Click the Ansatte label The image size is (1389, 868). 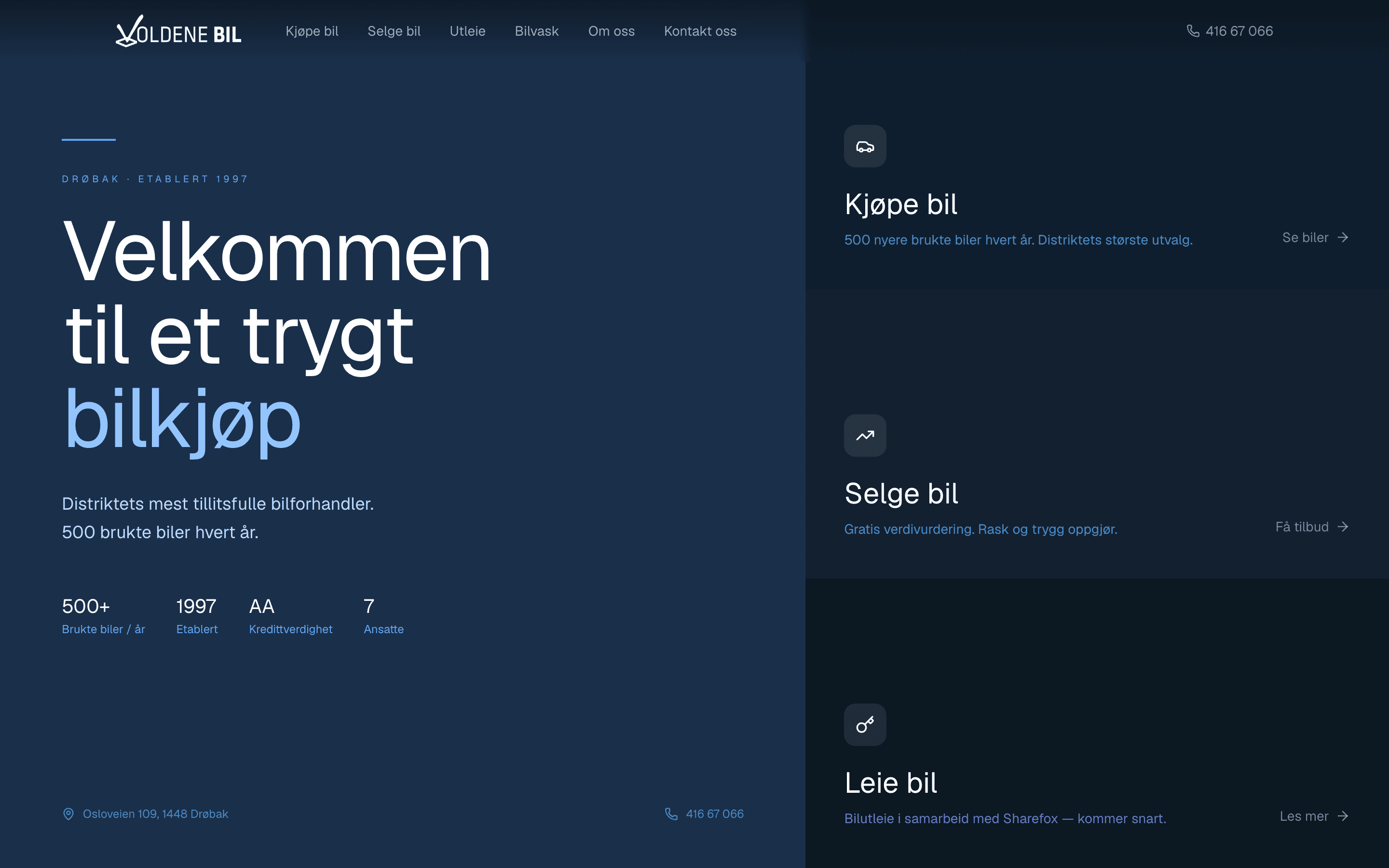pos(383,629)
